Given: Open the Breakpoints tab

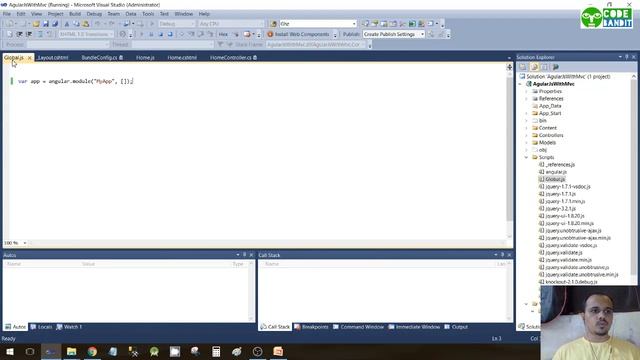Looking at the screenshot, I should [311, 327].
